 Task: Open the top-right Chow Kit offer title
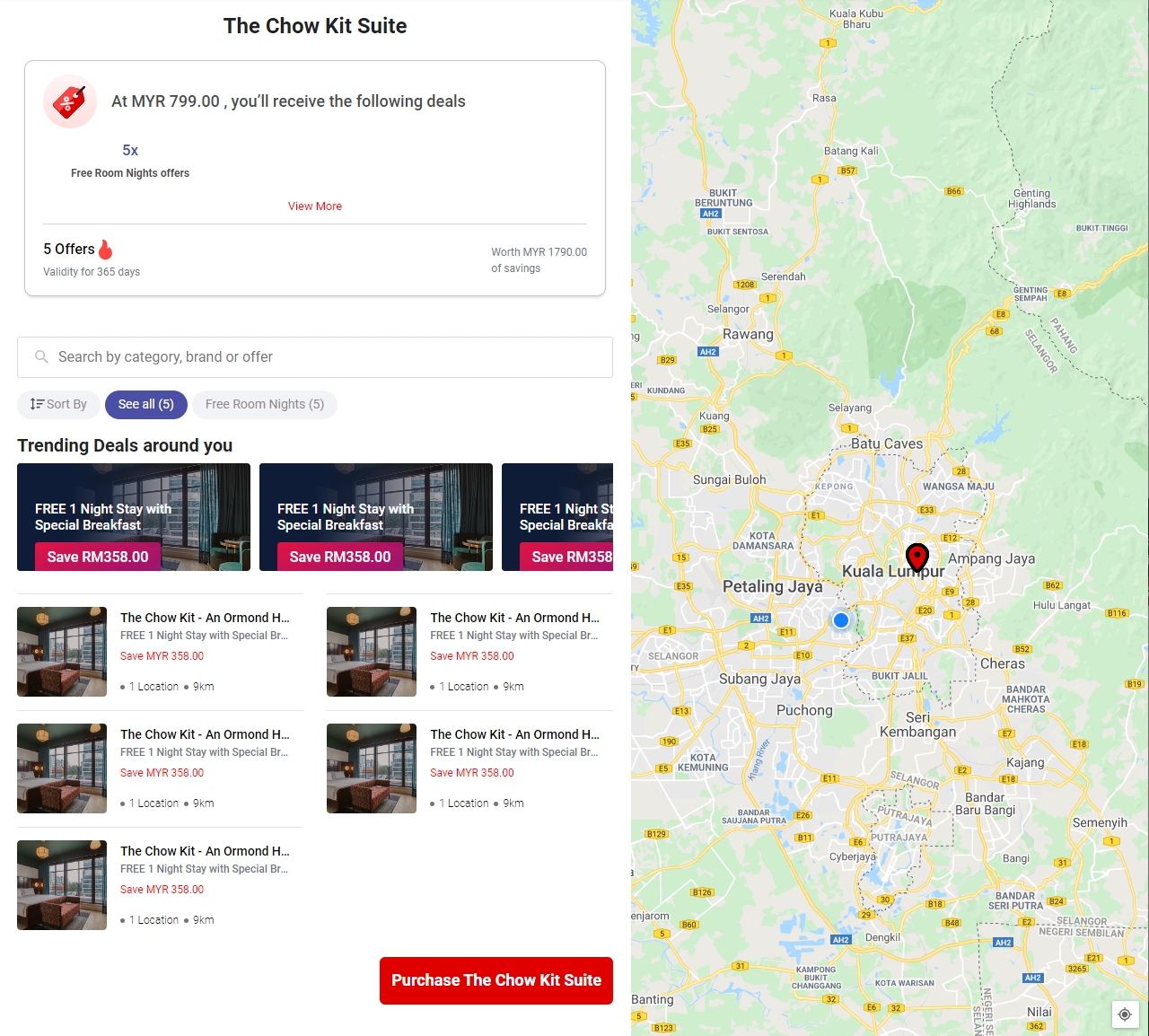(x=514, y=618)
